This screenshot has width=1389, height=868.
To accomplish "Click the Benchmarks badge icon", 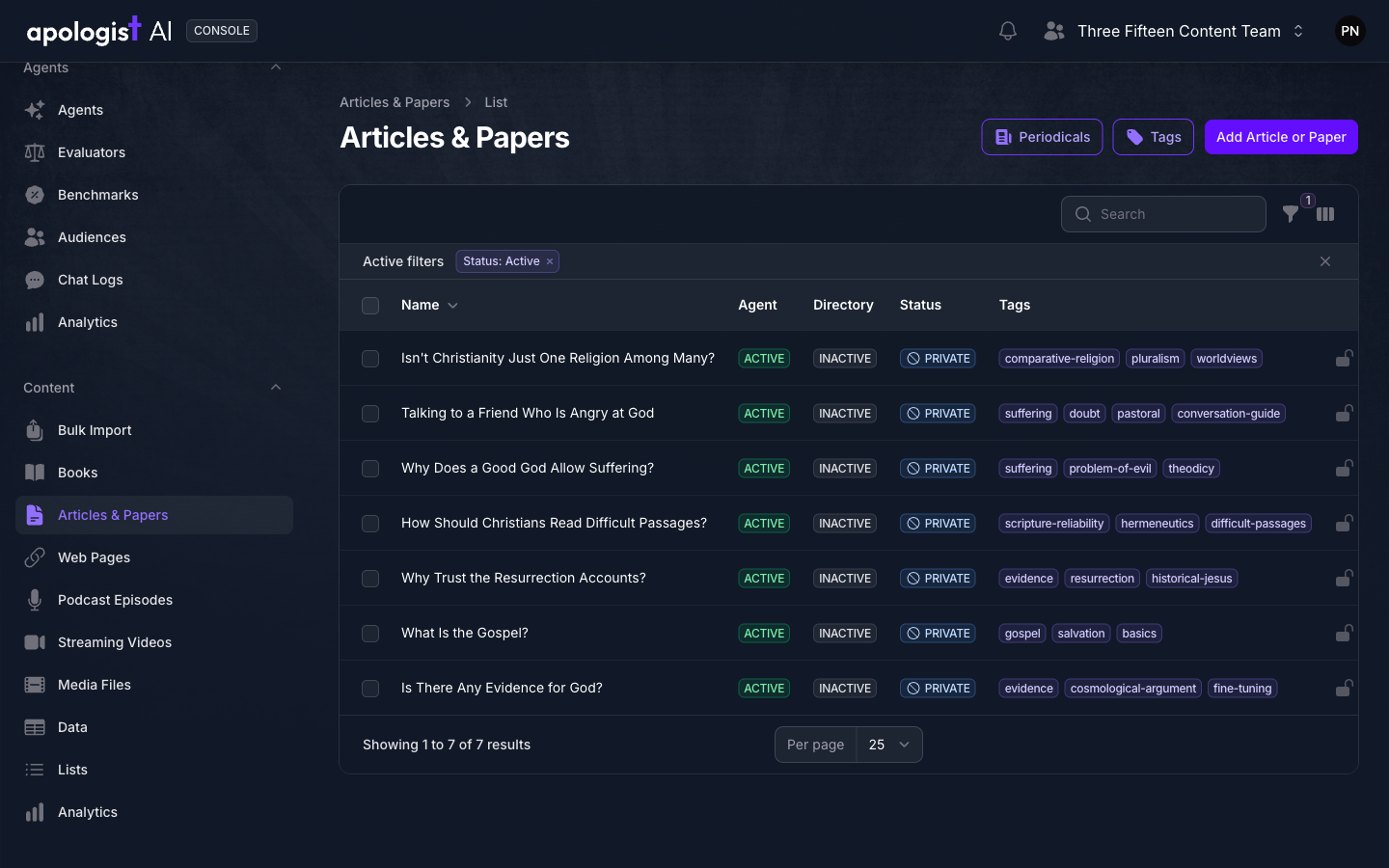I will (35, 195).
